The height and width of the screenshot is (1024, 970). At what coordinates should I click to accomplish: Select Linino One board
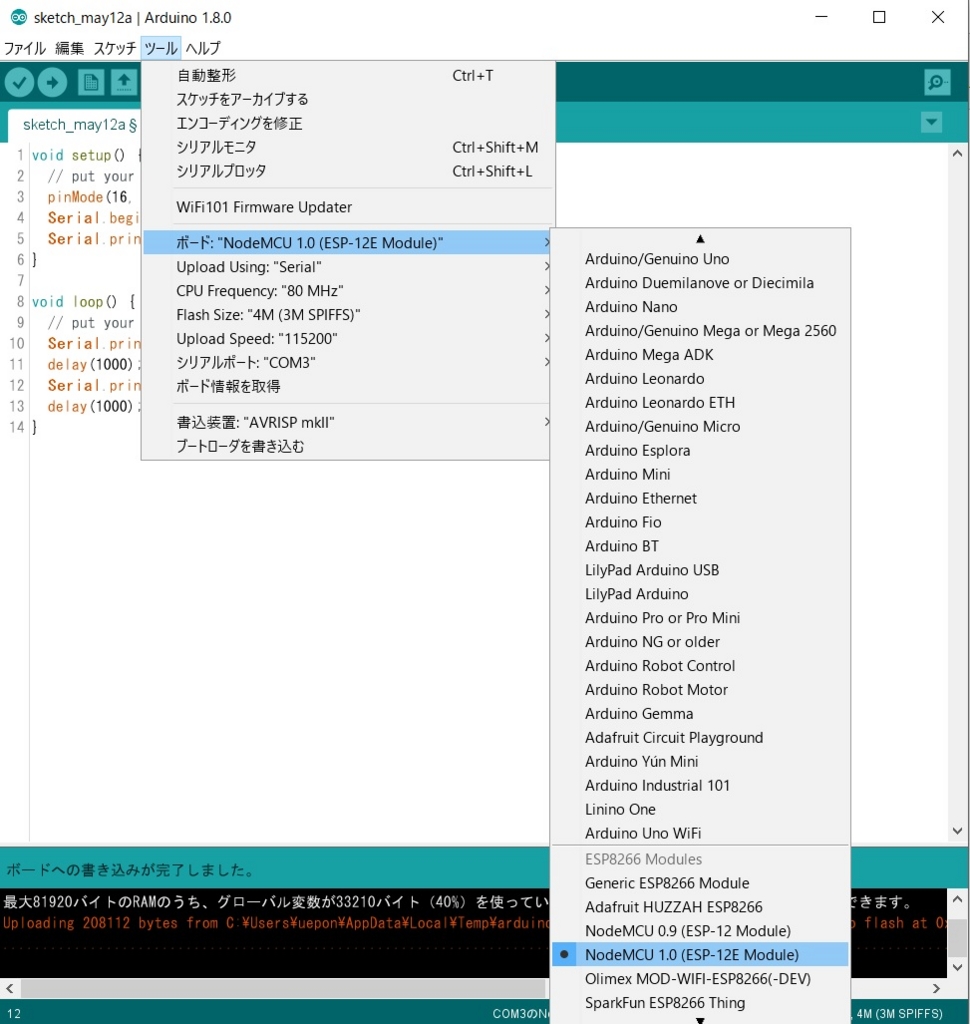pos(700,809)
